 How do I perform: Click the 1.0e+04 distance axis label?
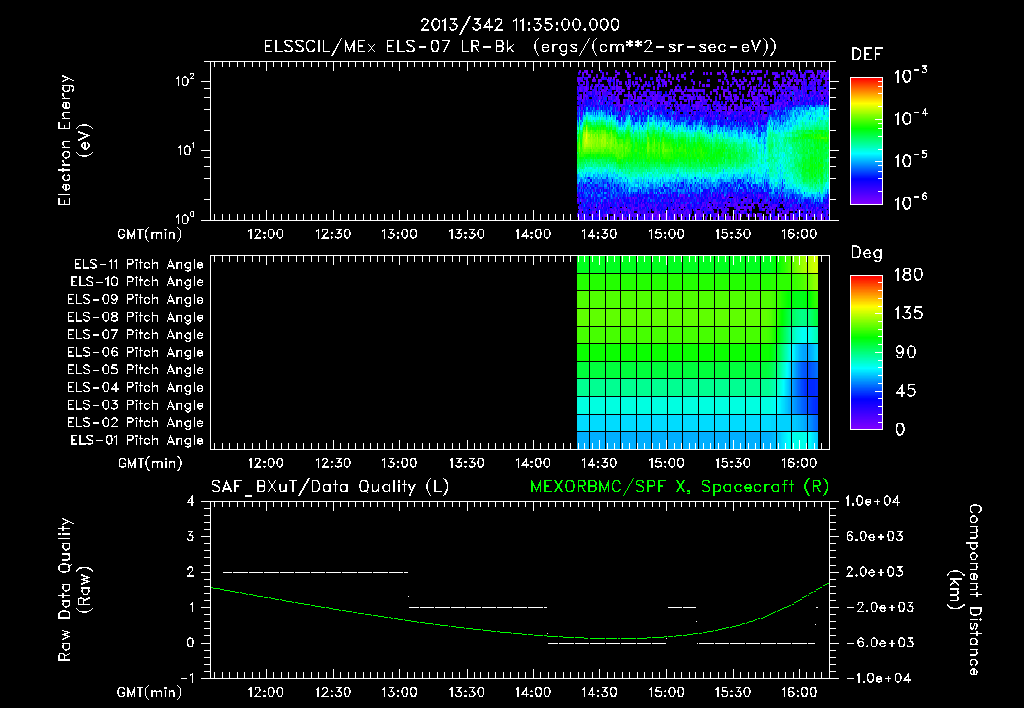click(x=872, y=501)
